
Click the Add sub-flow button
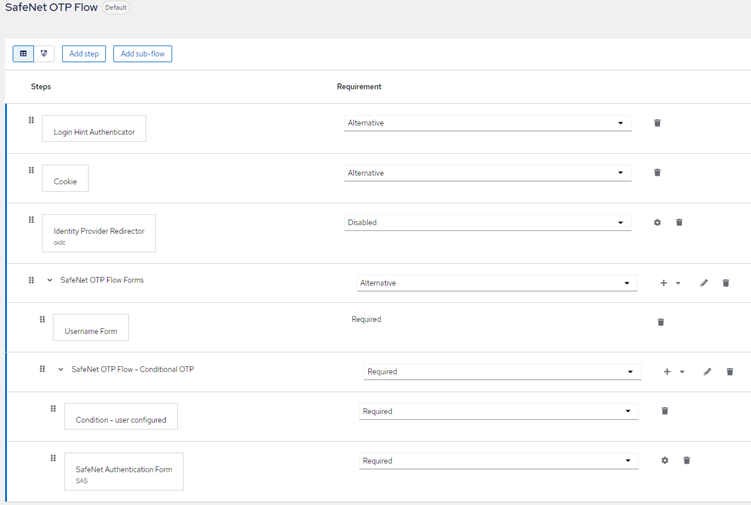tap(143, 53)
